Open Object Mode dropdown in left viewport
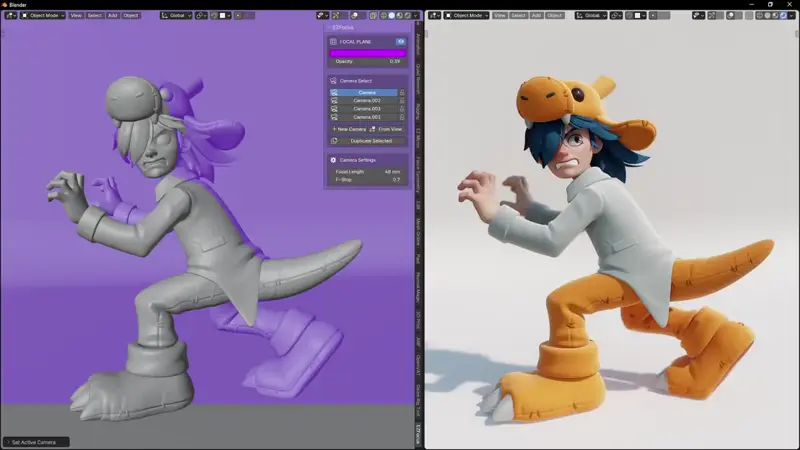The image size is (800, 450). 43,15
